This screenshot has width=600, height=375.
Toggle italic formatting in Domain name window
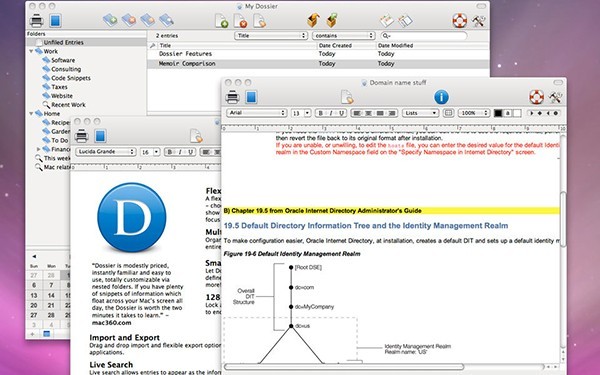coord(331,113)
